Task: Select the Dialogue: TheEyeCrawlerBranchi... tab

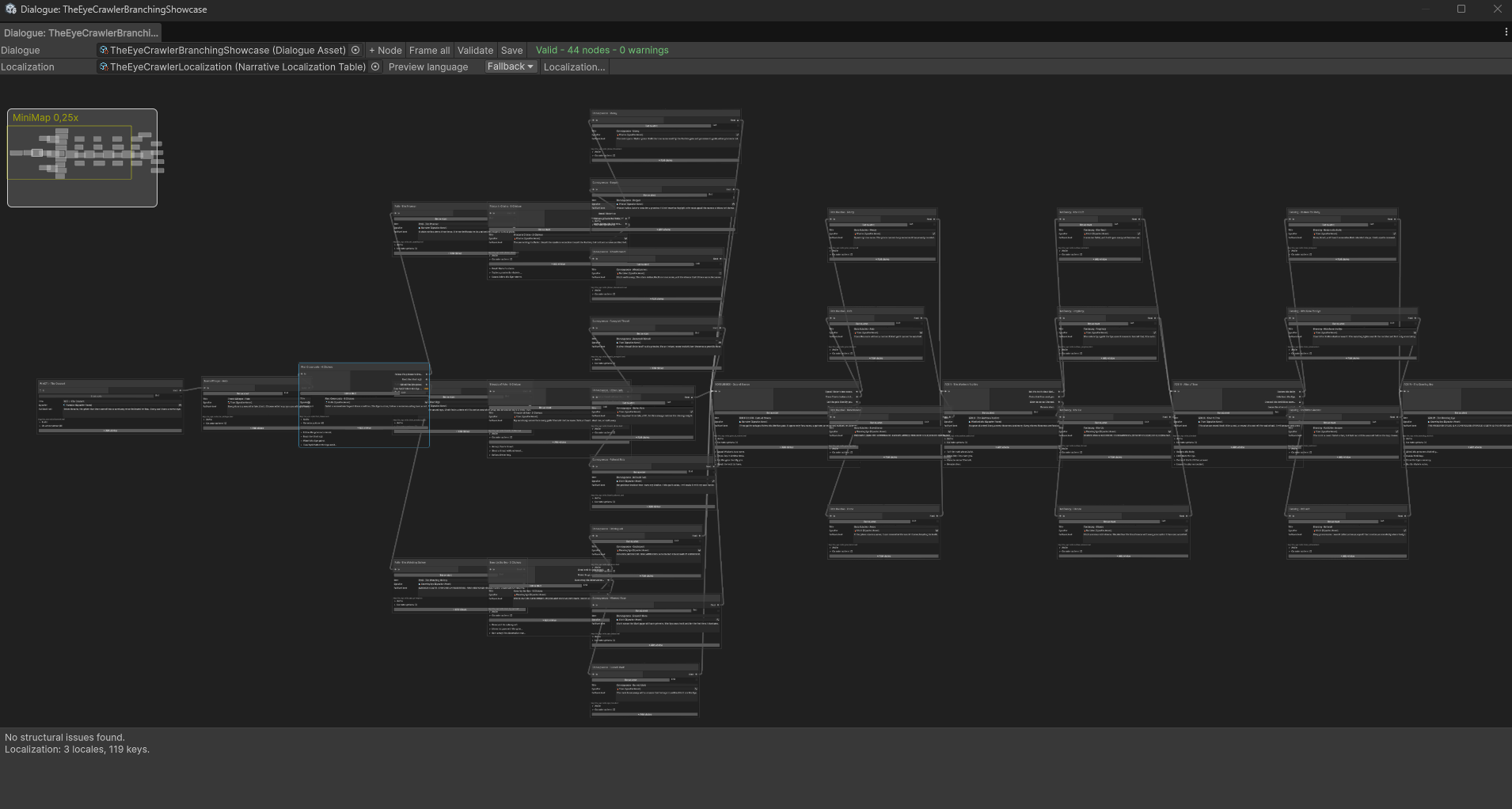Action: pyautogui.click(x=80, y=32)
